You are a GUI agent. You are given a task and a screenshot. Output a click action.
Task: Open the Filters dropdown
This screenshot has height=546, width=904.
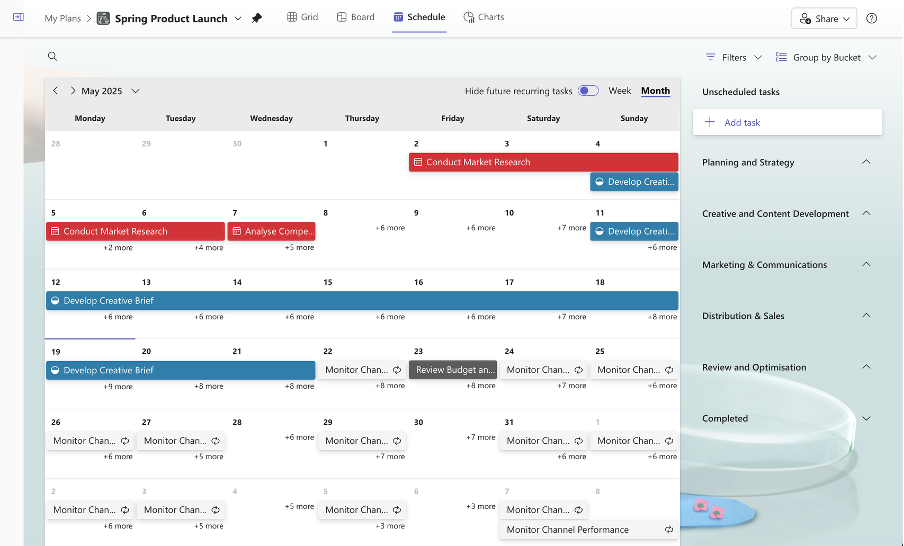(734, 58)
